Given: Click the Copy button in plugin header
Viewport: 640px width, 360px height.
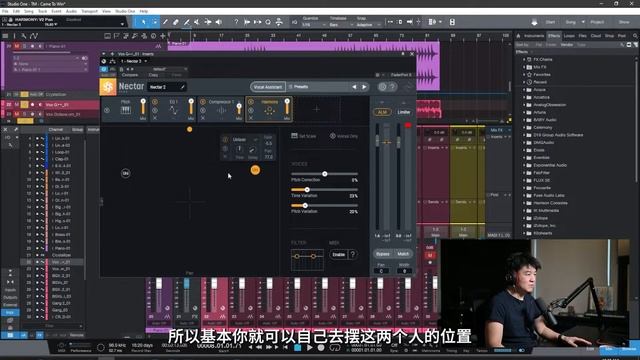Looking at the screenshot, I should coord(153,75).
